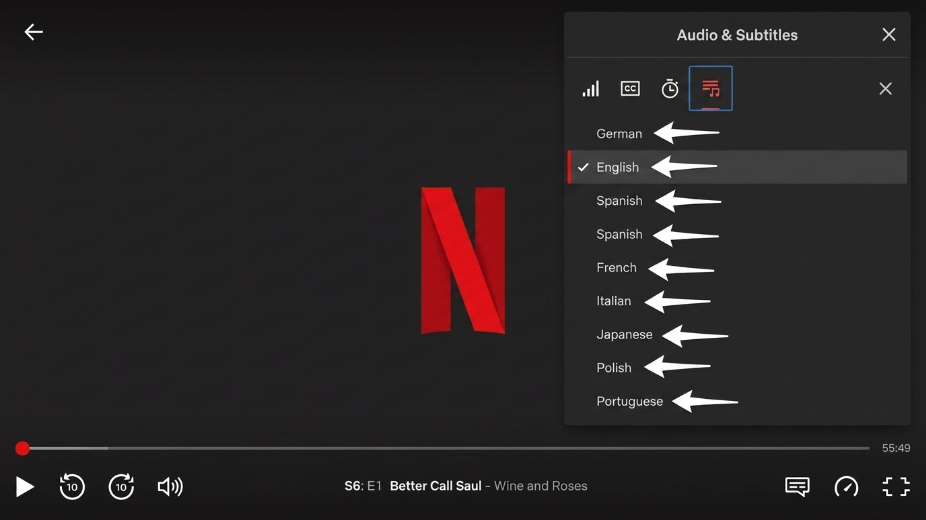Enter fullscreen mode
Viewport: 926px width, 520px height.
coord(896,486)
